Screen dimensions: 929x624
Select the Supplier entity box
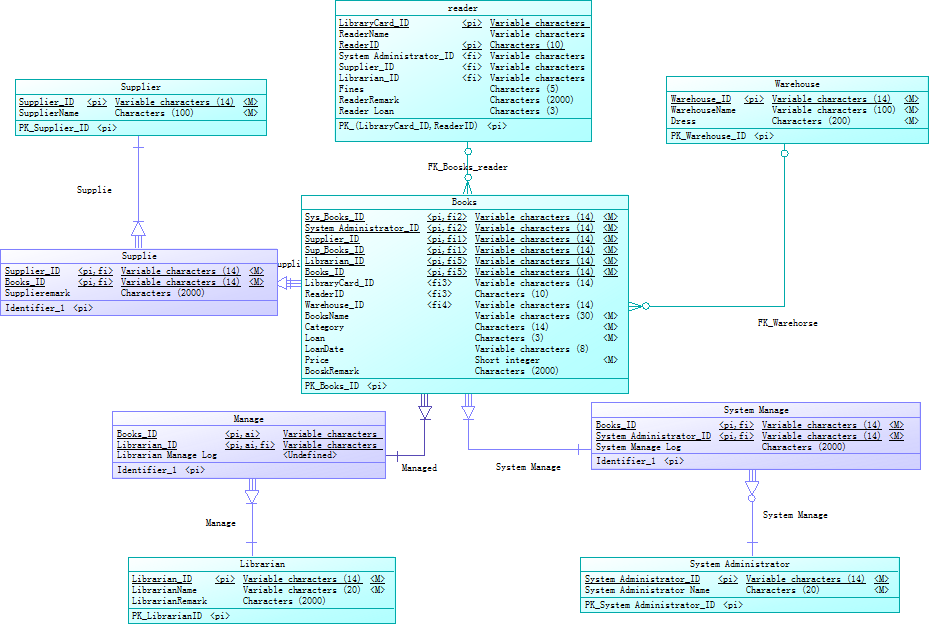pyautogui.click(x=140, y=87)
